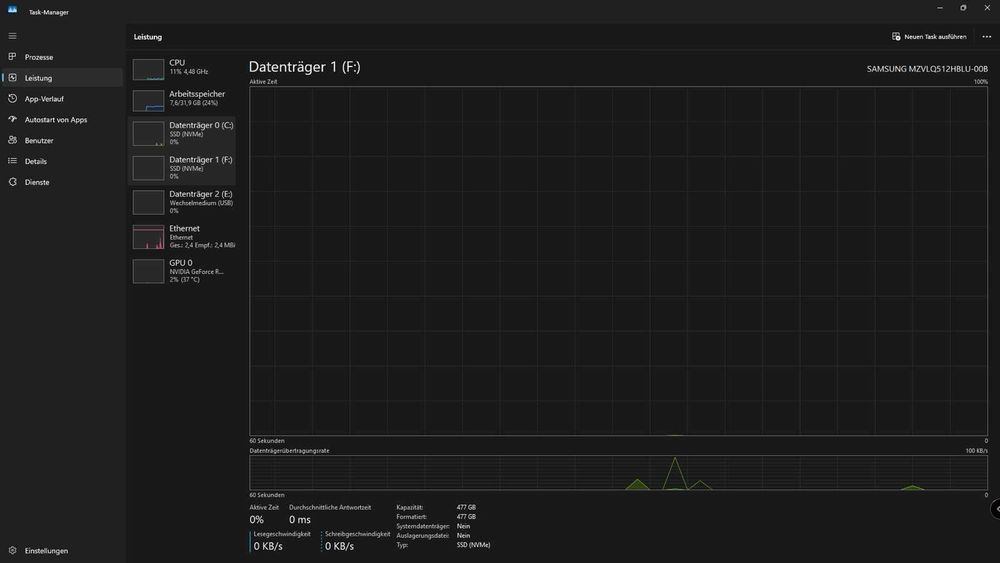Click the App-Verlauf history icon

[12, 99]
